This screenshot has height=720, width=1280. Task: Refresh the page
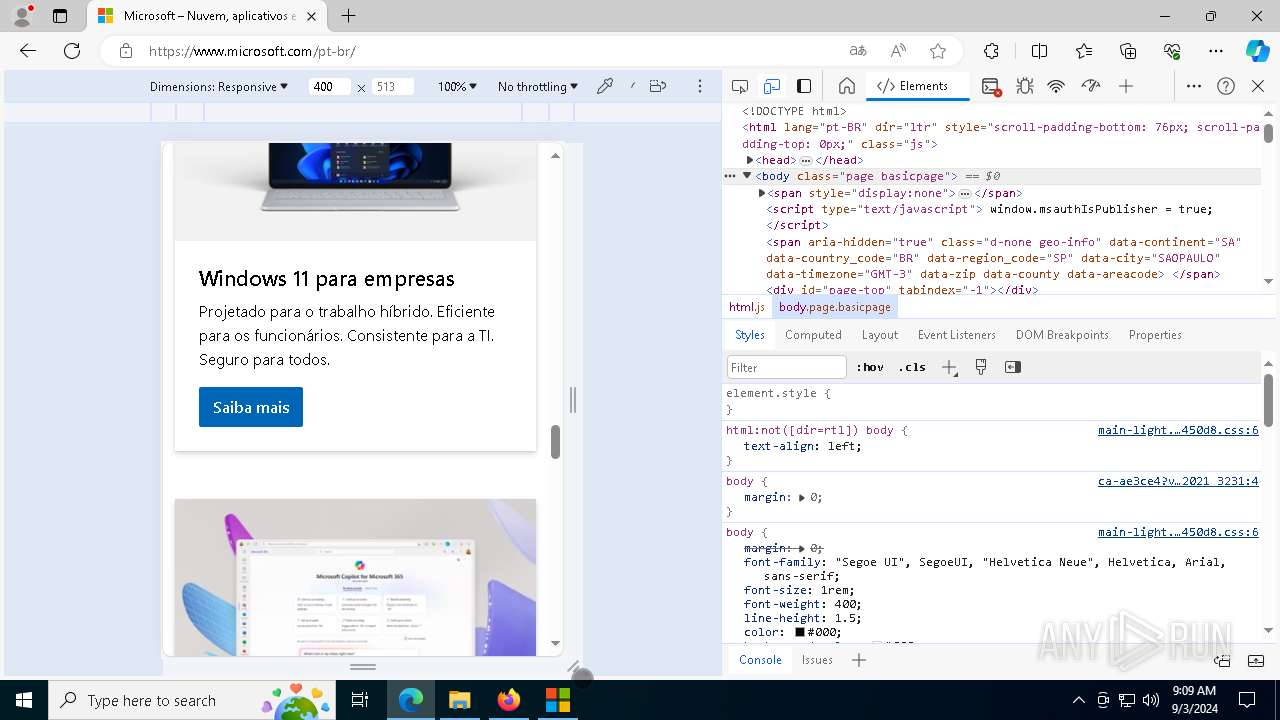(x=72, y=51)
